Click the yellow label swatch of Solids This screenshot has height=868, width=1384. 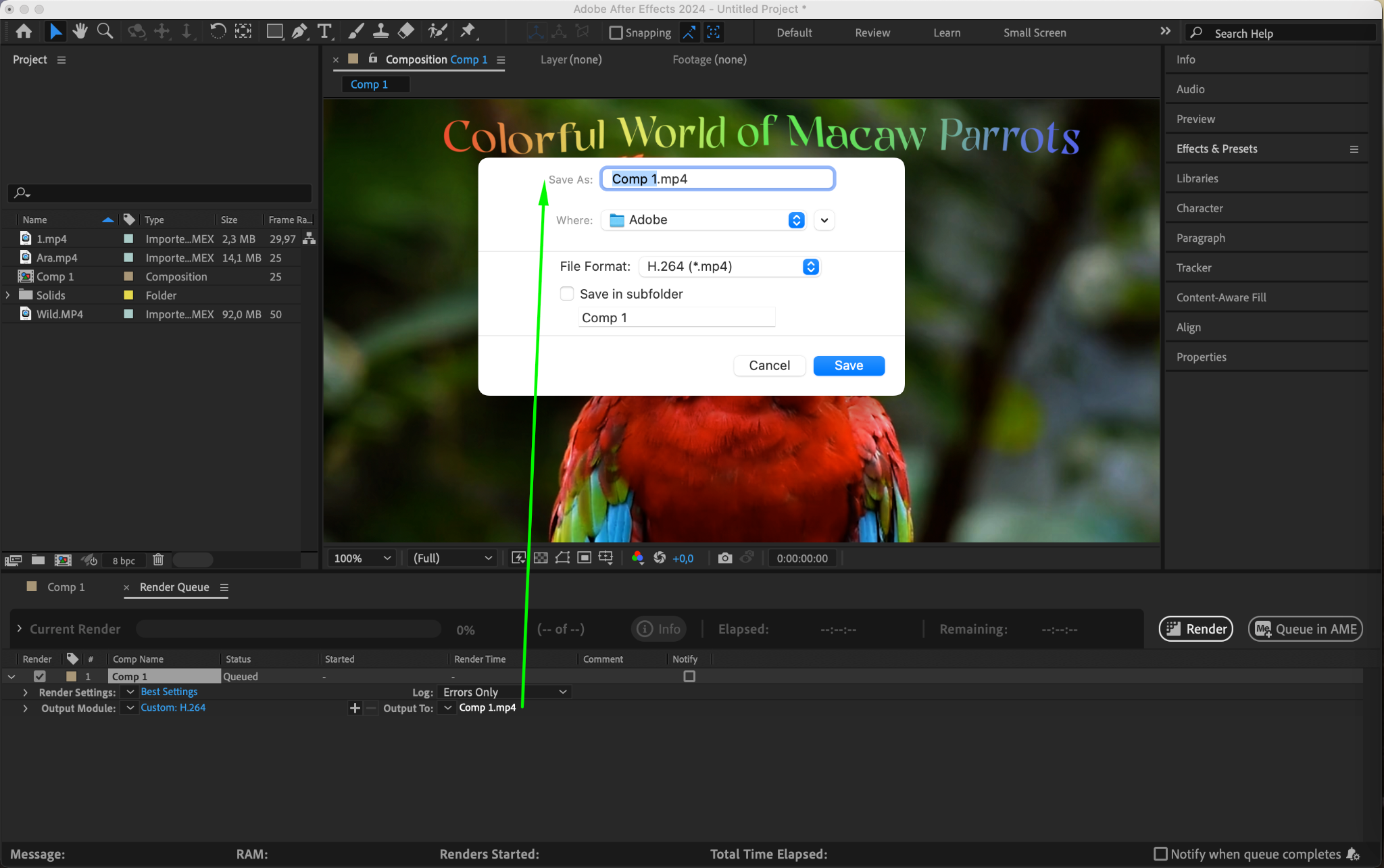128,295
